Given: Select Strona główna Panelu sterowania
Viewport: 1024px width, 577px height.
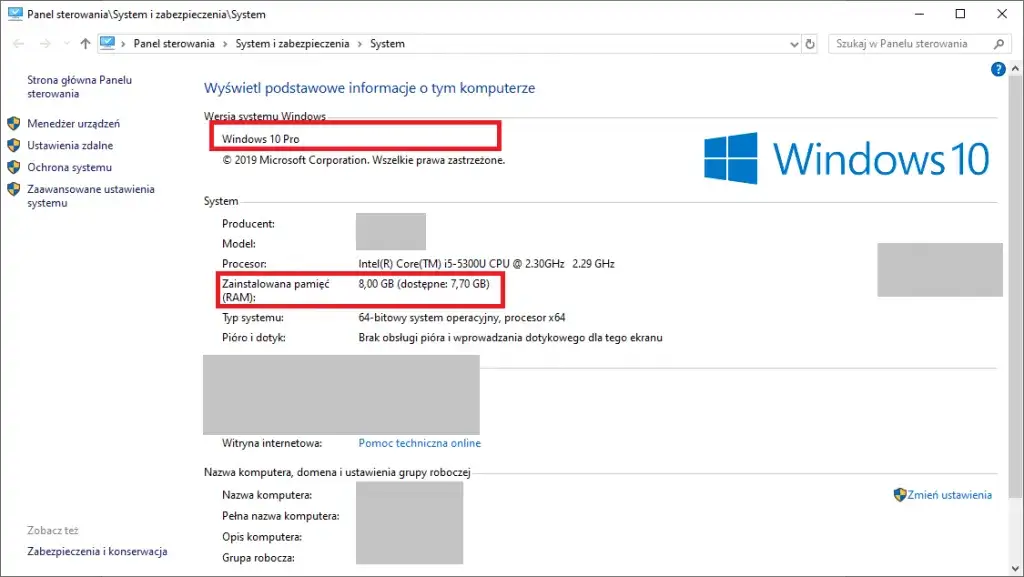Looking at the screenshot, I should (77, 87).
